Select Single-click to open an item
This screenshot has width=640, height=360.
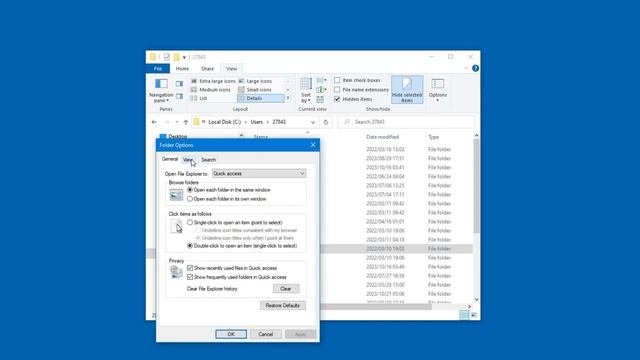pos(190,222)
